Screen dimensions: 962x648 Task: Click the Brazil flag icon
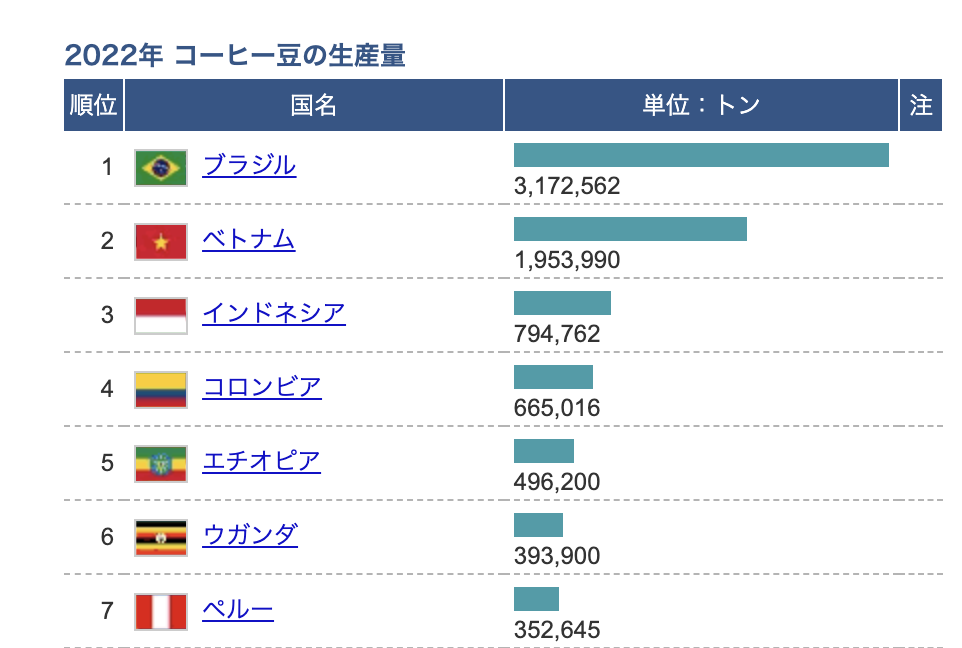point(161,167)
